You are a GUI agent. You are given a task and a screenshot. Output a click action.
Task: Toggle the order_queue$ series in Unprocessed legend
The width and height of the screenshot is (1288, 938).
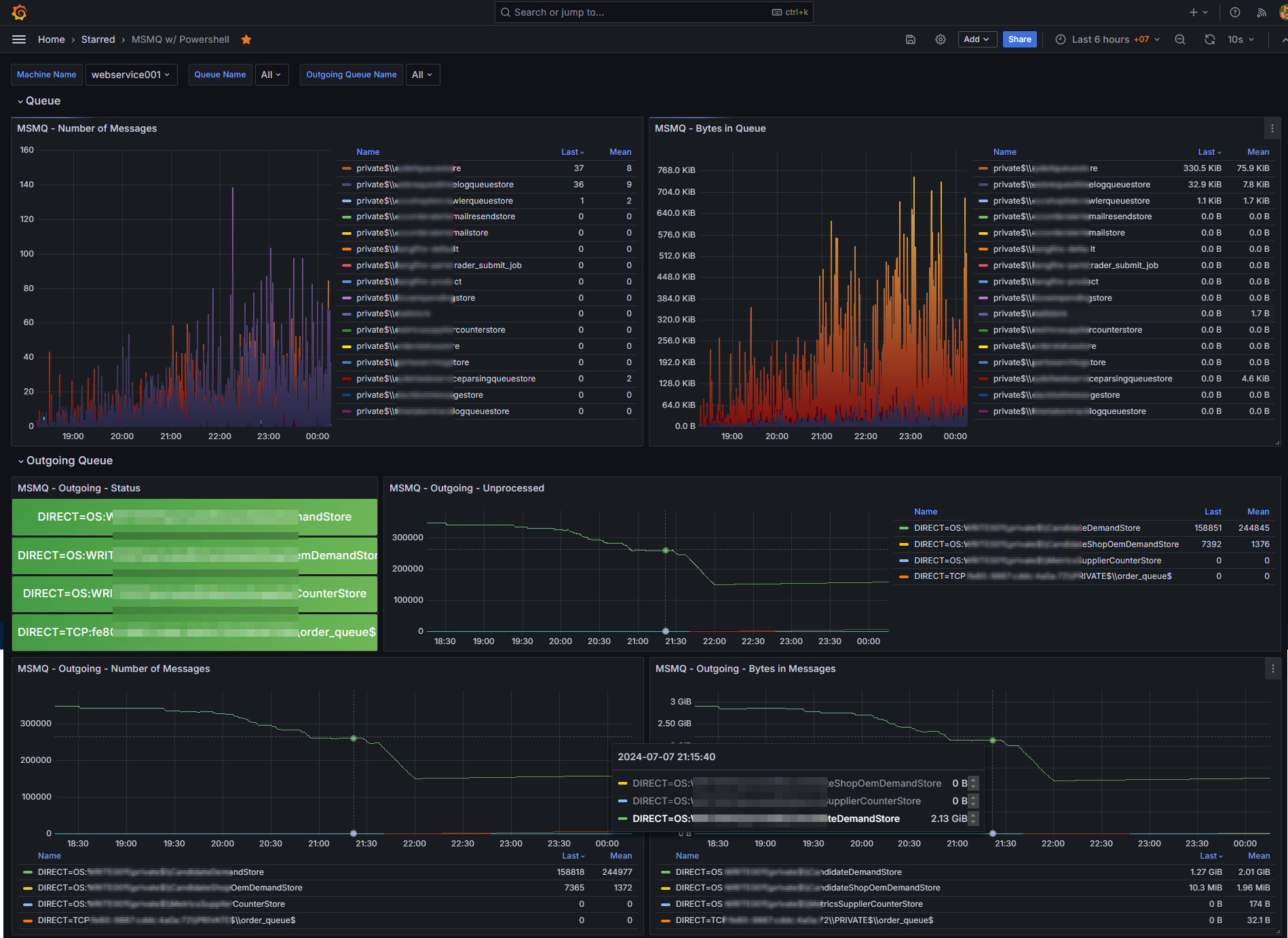click(1043, 576)
